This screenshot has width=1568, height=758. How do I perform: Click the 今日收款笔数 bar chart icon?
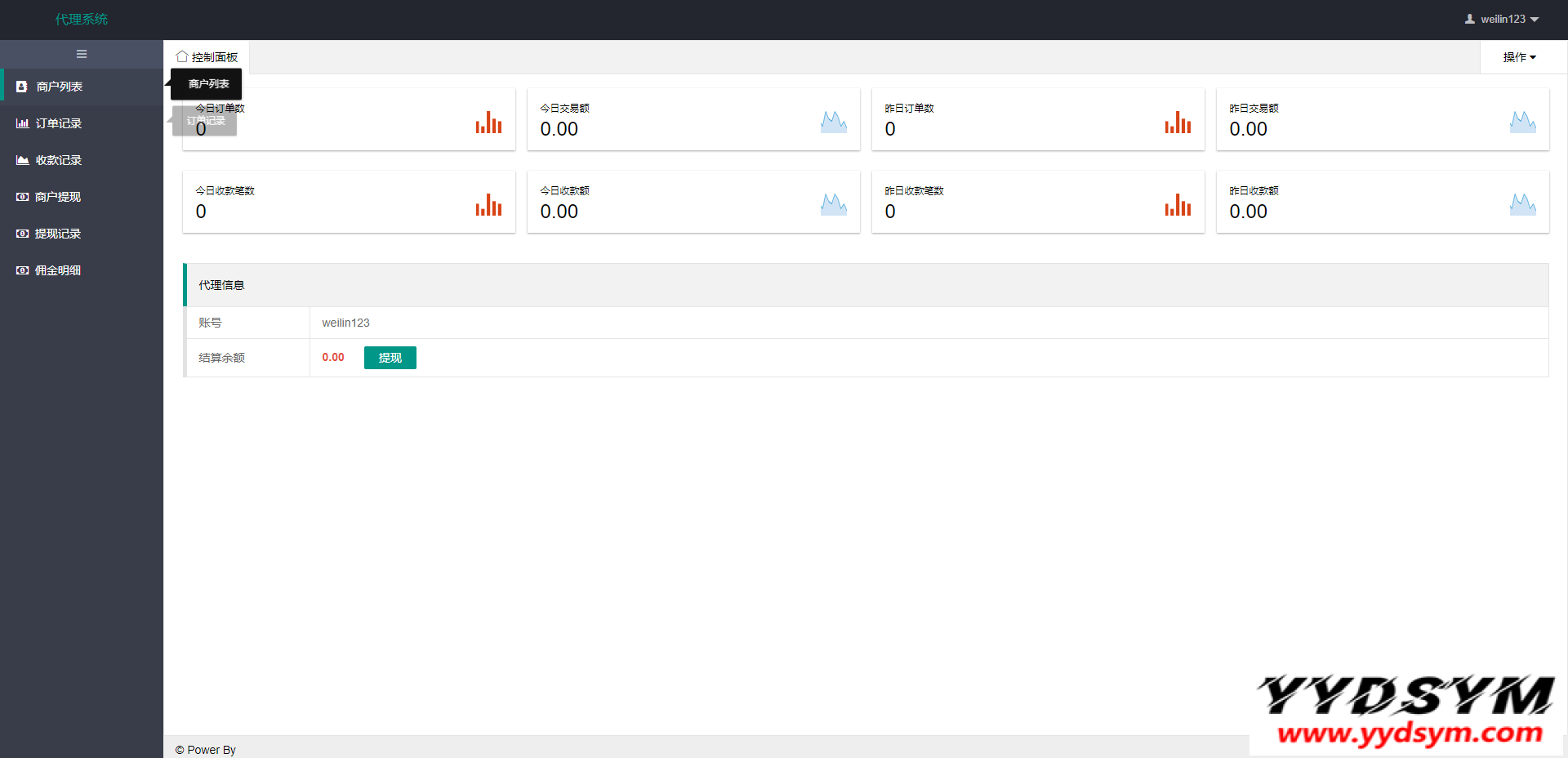[x=488, y=205]
